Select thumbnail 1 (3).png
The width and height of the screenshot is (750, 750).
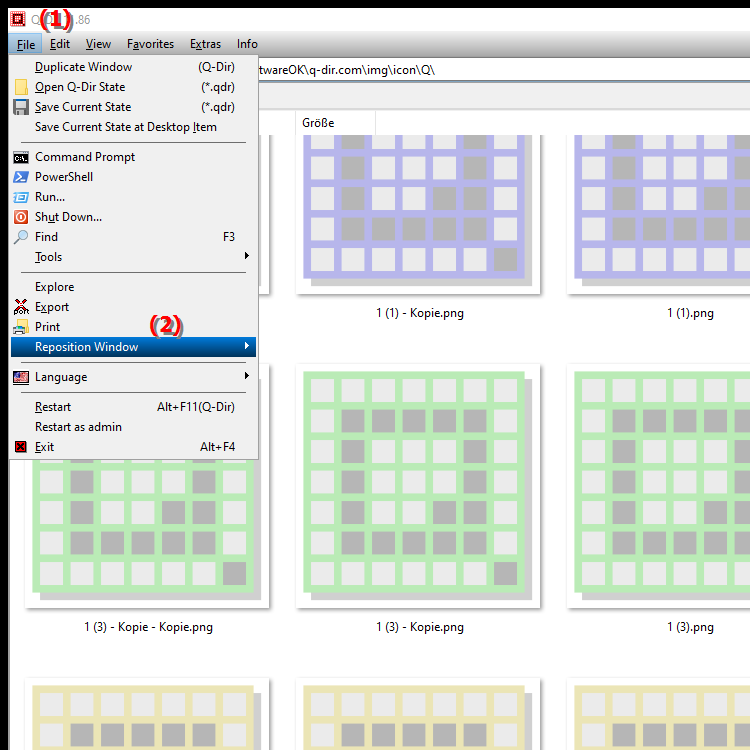pos(659,486)
